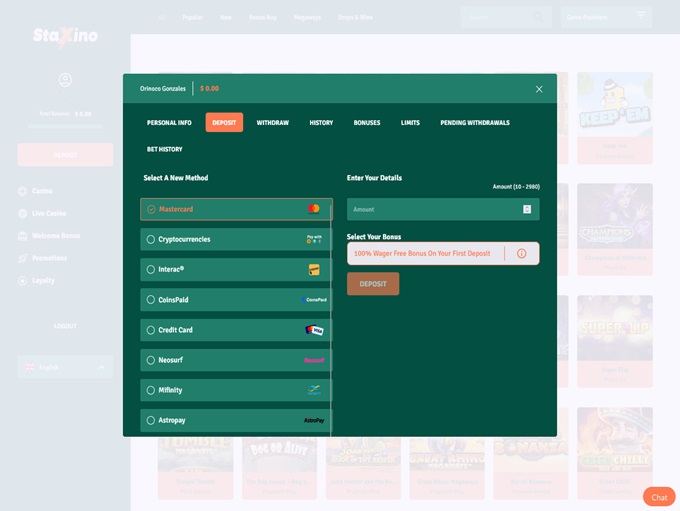
Task: Switch to the Withdraw tab
Action: [x=272, y=123]
